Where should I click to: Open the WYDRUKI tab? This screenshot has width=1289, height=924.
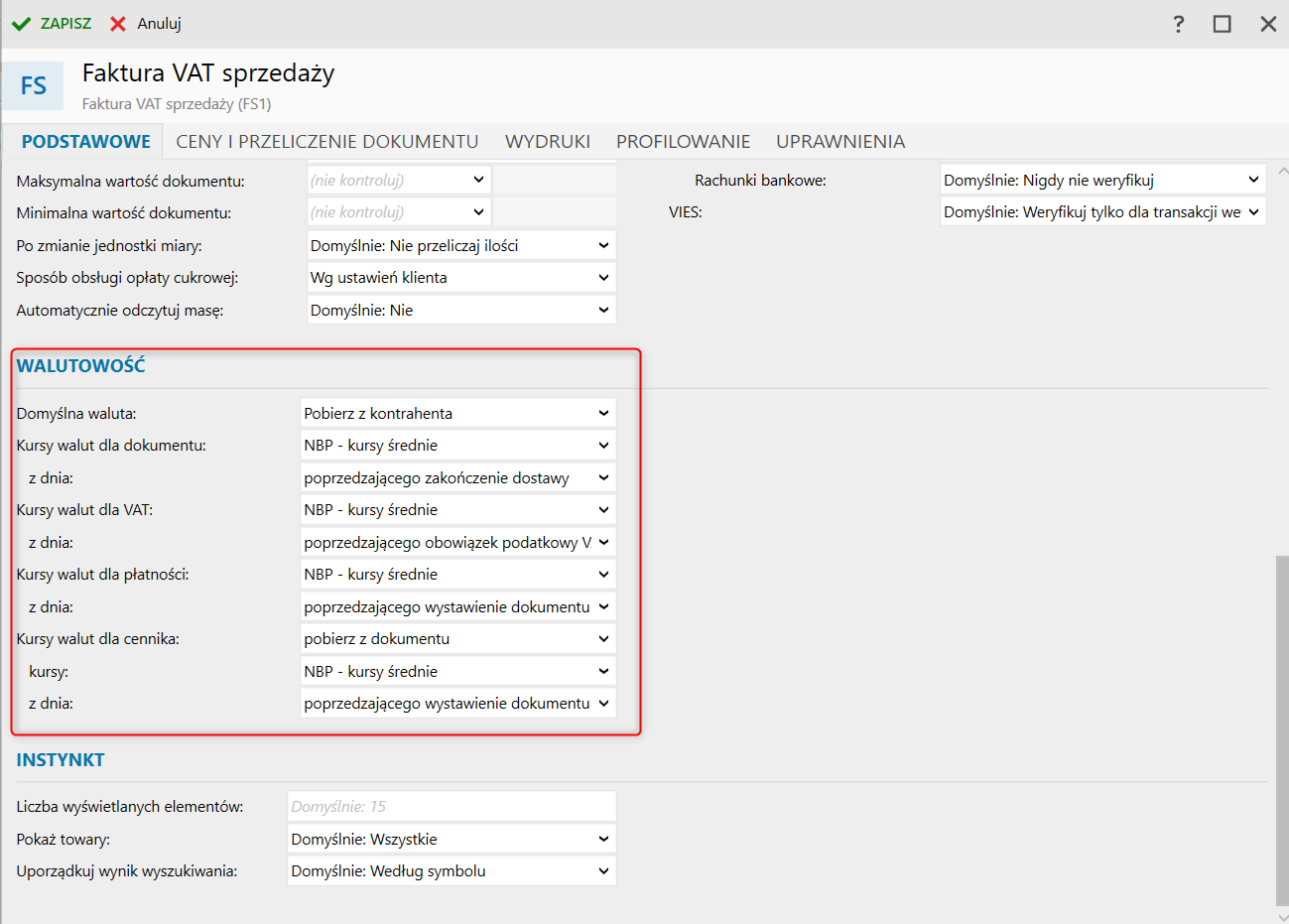(548, 142)
